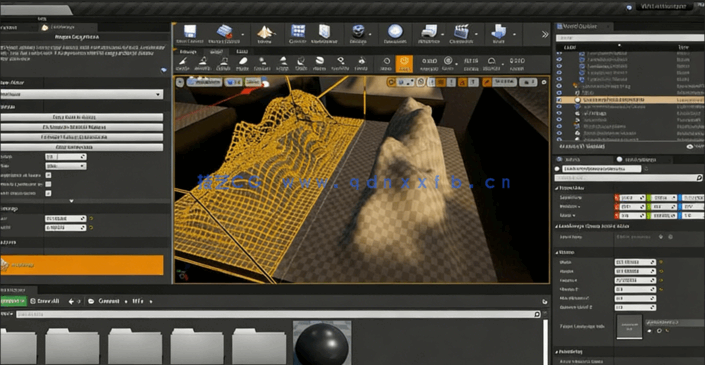
Task: Open Source Control dropdown arrow
Action: 243,34
